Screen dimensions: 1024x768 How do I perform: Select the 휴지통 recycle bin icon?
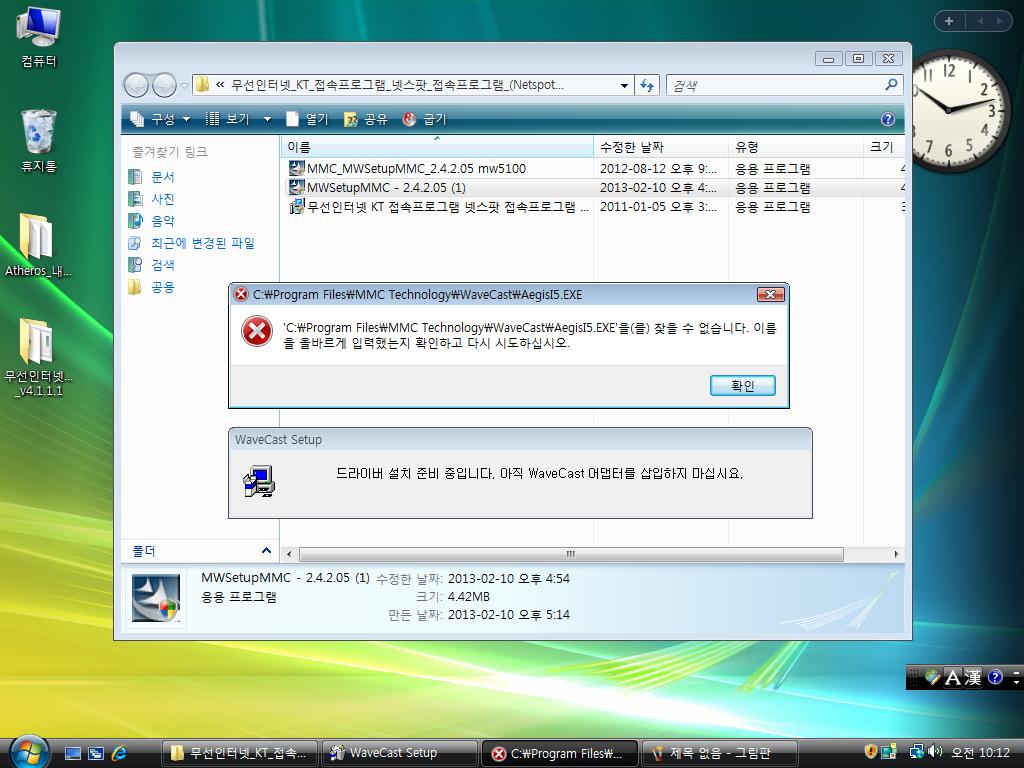[x=39, y=140]
